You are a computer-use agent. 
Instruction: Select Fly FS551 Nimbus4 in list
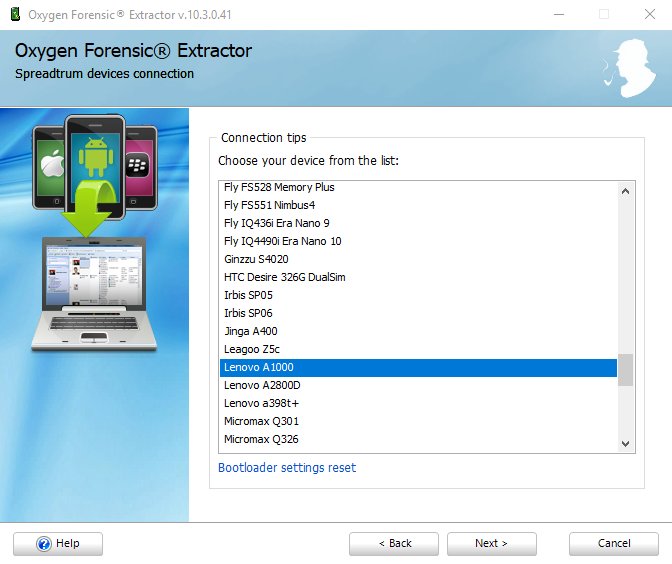tap(418, 205)
